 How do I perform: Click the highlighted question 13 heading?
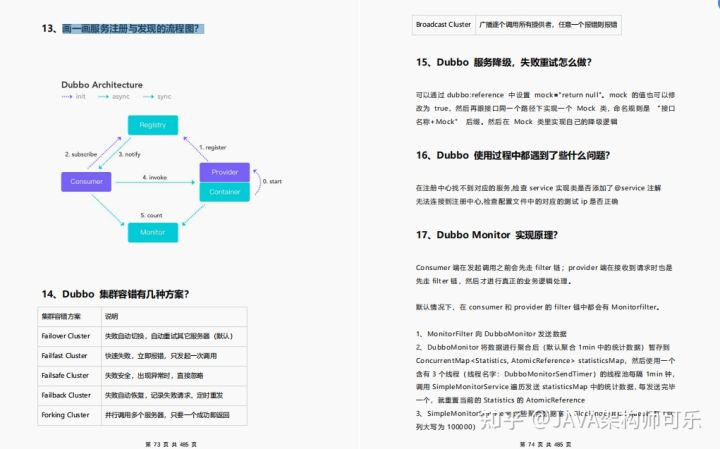pyautogui.click(x=133, y=28)
